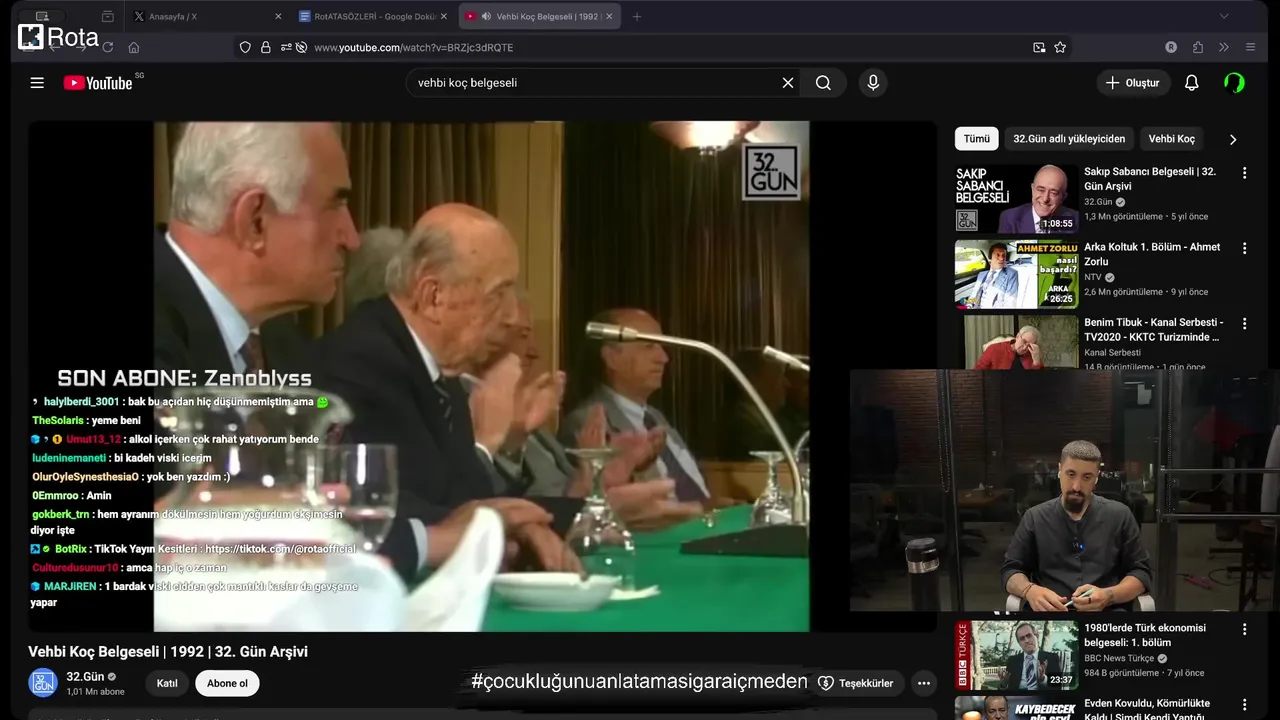The height and width of the screenshot is (720, 1280).
Task: Click the 32.Gün watermark in video
Action: [x=771, y=172]
